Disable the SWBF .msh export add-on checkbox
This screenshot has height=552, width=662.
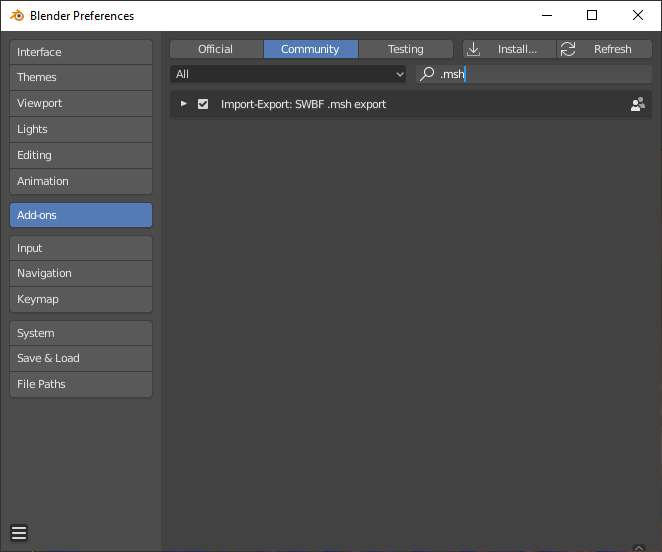click(x=203, y=104)
